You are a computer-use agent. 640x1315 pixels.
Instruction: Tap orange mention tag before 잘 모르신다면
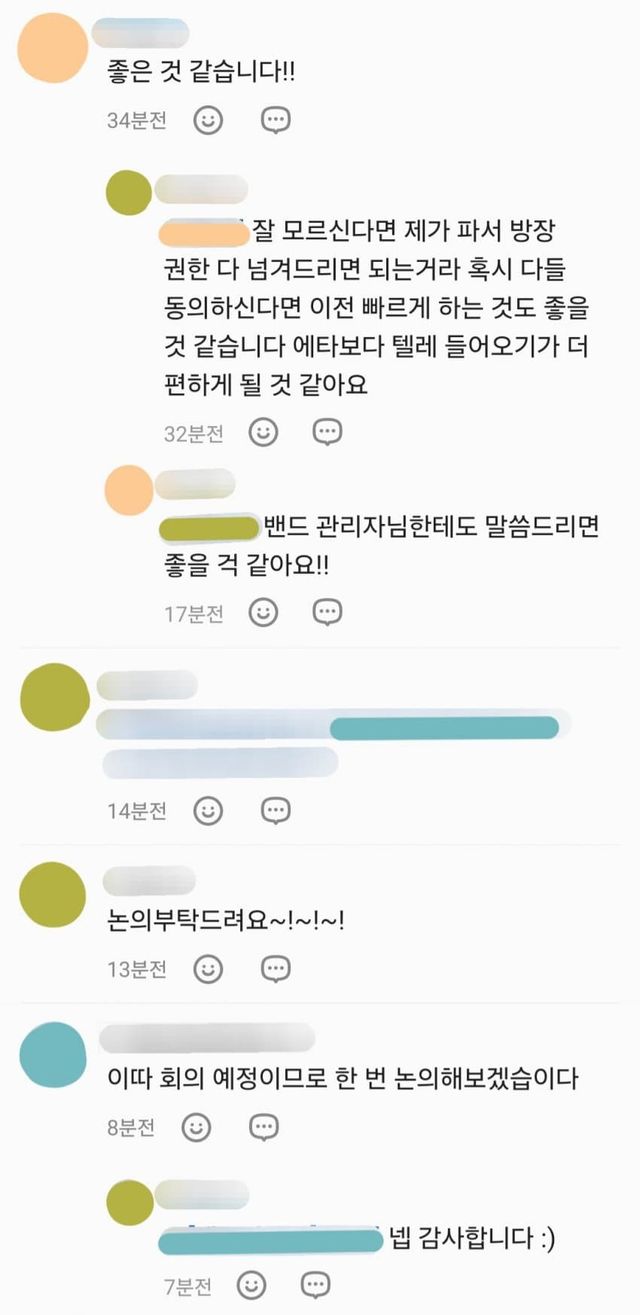[203, 234]
